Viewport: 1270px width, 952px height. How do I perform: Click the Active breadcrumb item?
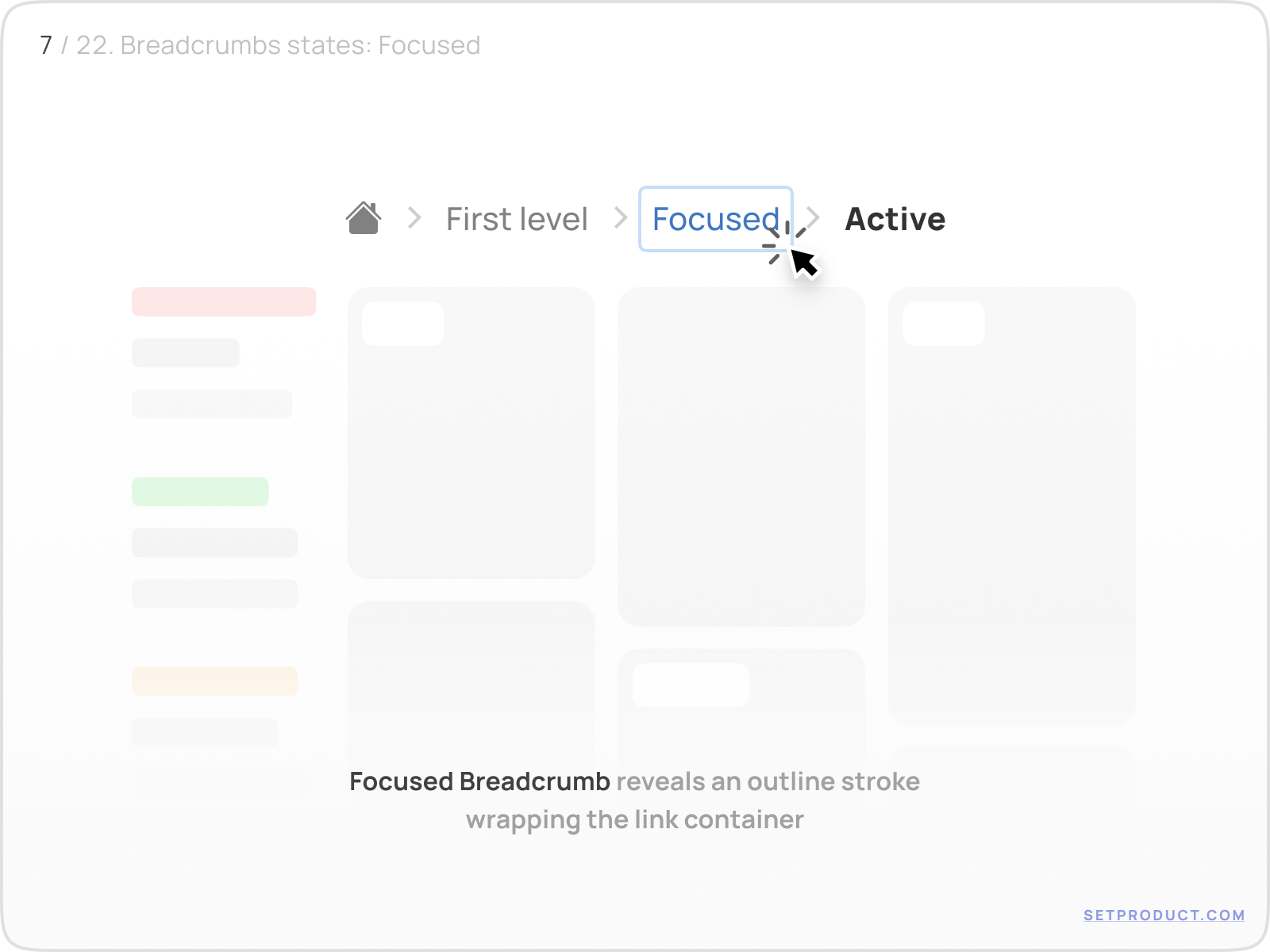895,219
